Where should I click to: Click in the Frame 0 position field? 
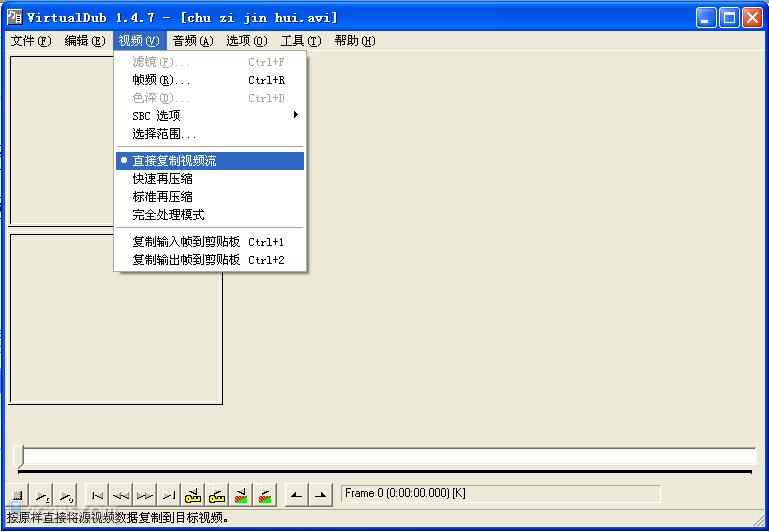click(x=500, y=493)
